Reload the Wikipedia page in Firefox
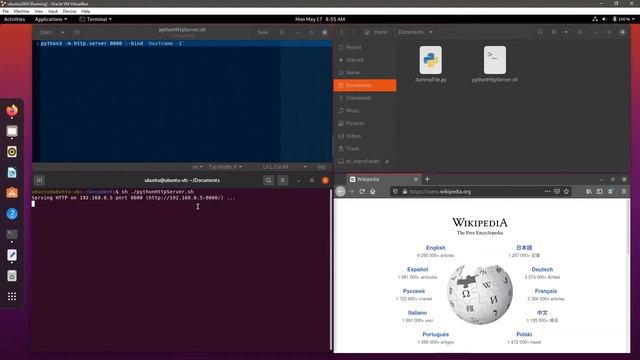 click(362, 191)
